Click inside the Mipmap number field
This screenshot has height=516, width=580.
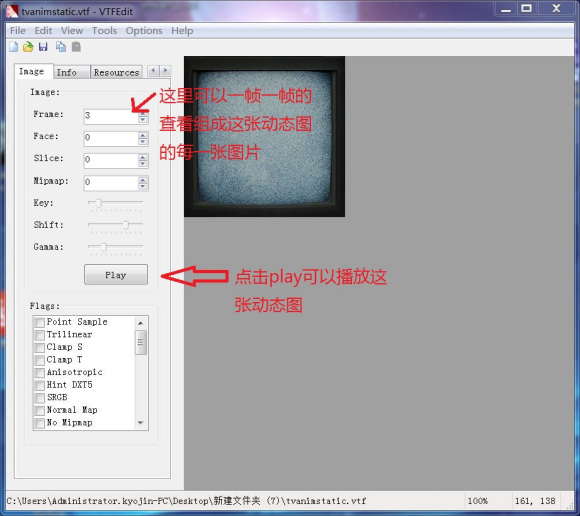point(111,183)
